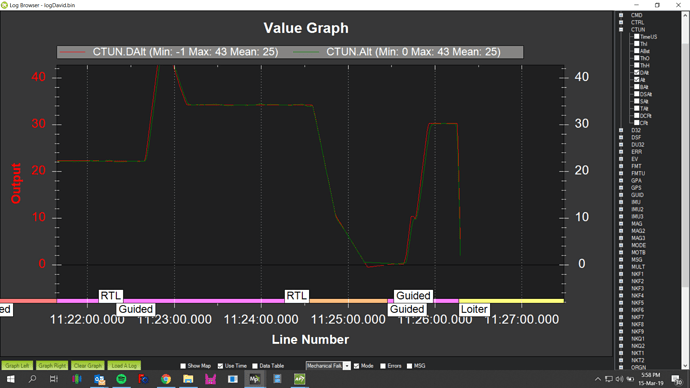Click the Graph Left button
Screen dimensions: 690x388
pyautogui.click(x=17, y=366)
